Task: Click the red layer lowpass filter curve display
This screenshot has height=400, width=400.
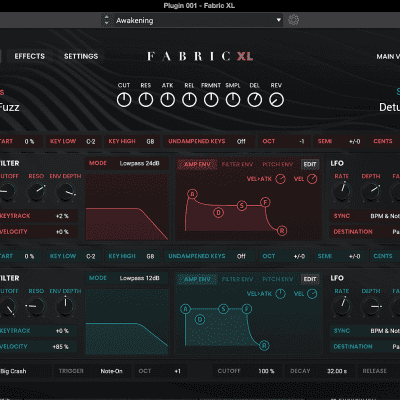Action: click(127, 207)
